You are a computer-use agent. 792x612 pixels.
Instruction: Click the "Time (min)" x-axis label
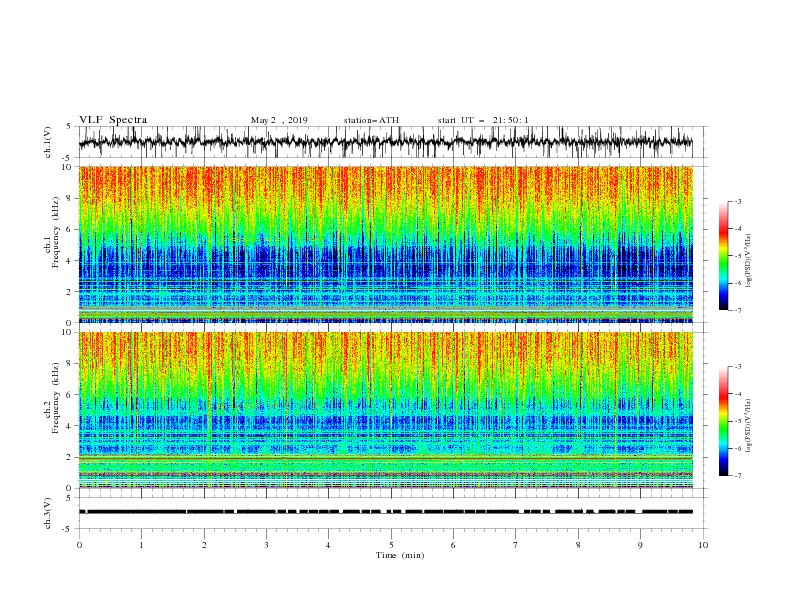400,555
